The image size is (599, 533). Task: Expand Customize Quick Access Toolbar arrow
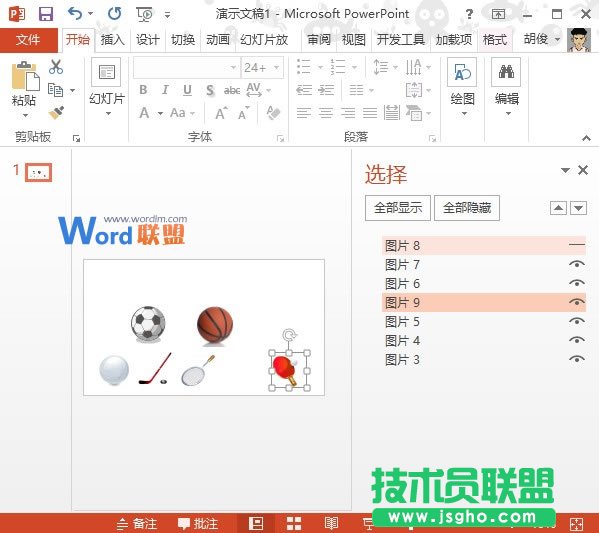coord(167,15)
